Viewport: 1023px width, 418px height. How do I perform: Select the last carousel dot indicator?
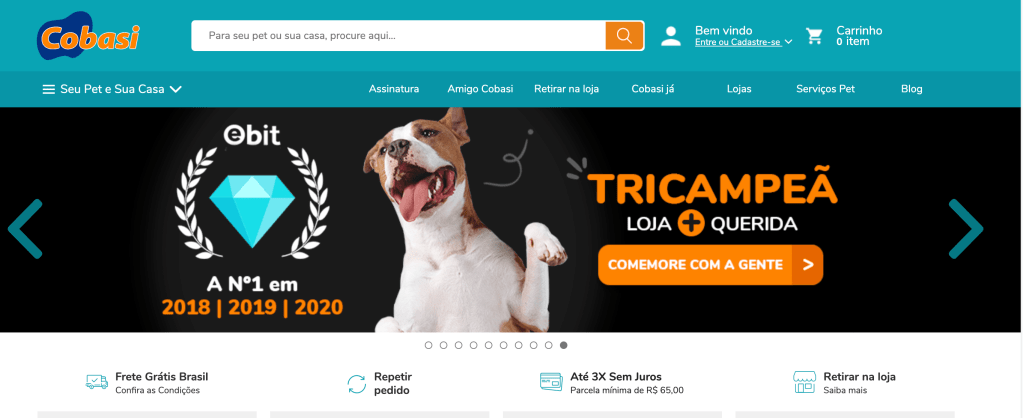[x=564, y=345]
